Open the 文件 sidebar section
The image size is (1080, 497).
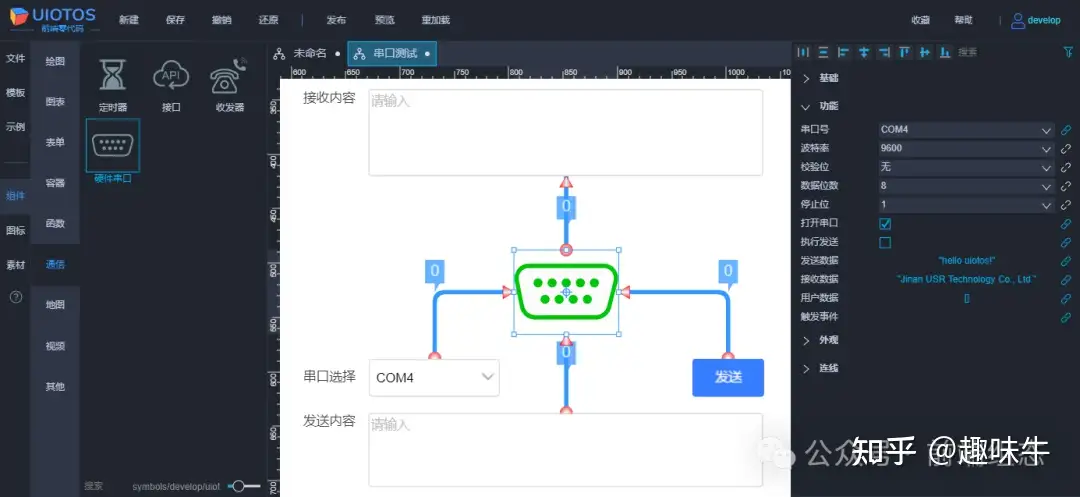(15, 59)
